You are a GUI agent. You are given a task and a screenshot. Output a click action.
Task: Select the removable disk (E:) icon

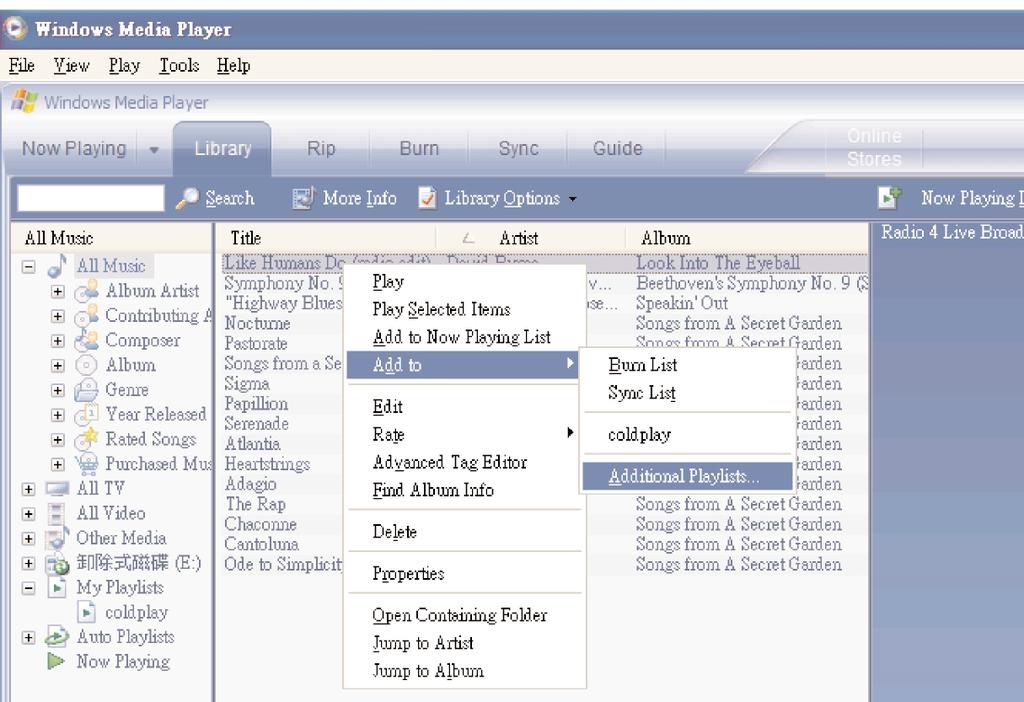(57, 564)
